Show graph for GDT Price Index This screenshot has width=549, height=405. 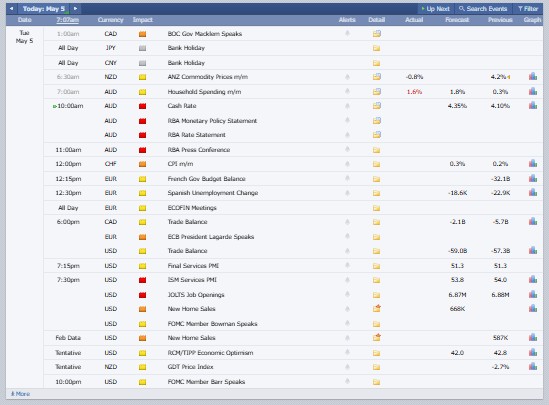[x=533, y=366]
